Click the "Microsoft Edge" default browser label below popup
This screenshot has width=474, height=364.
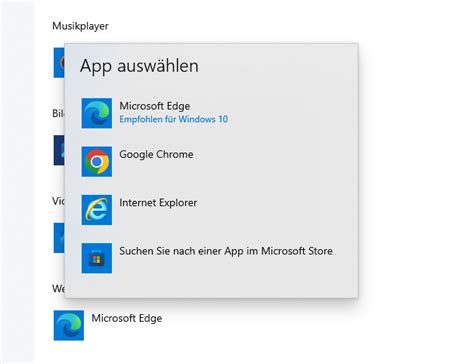pyautogui.click(x=127, y=318)
